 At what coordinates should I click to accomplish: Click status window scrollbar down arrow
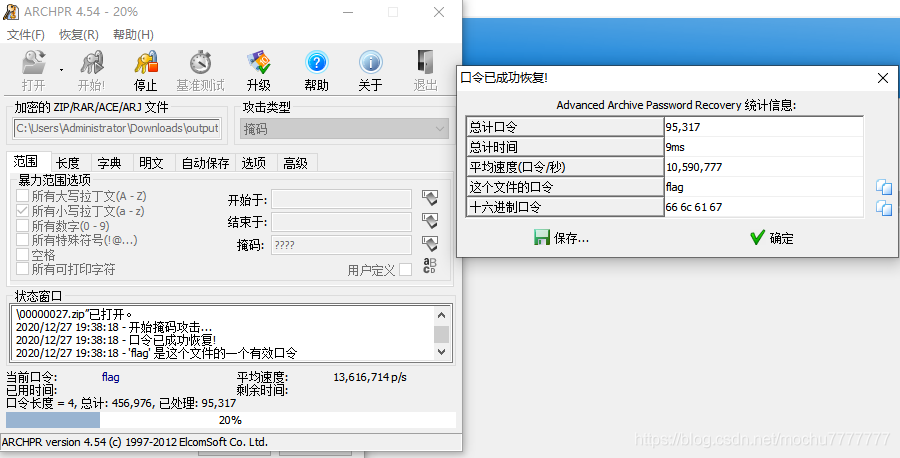(x=441, y=351)
